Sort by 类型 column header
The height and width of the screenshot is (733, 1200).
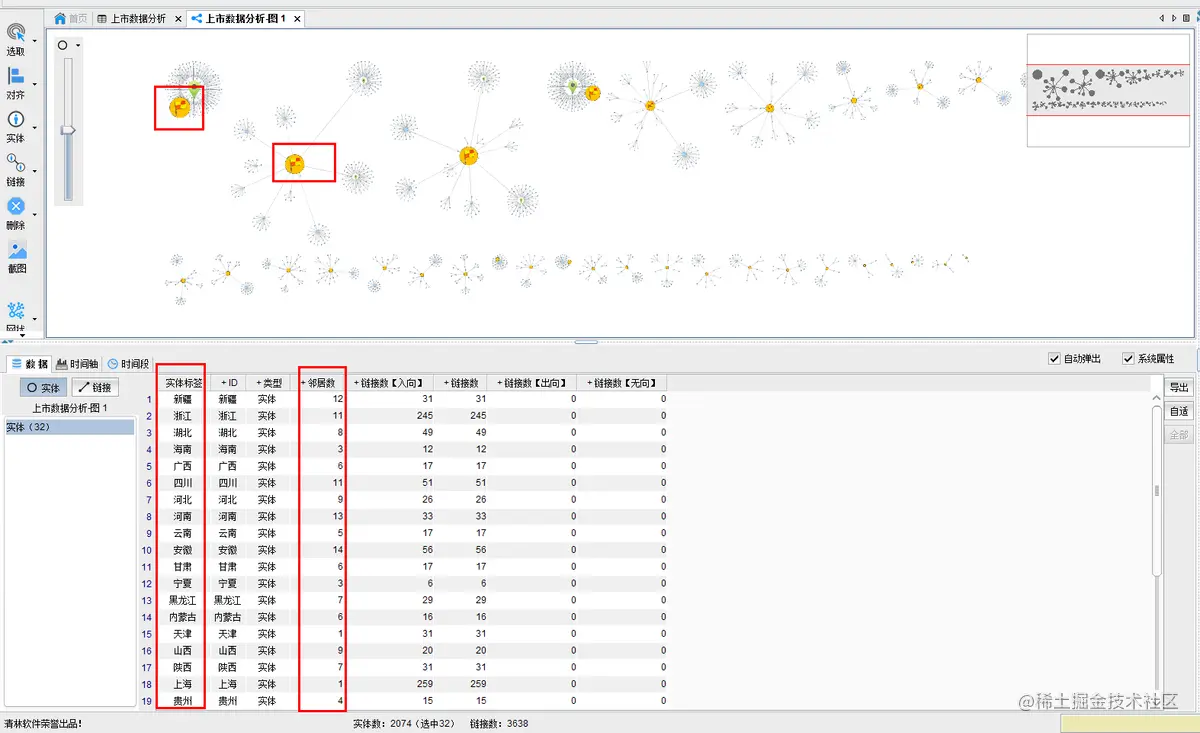click(270, 383)
